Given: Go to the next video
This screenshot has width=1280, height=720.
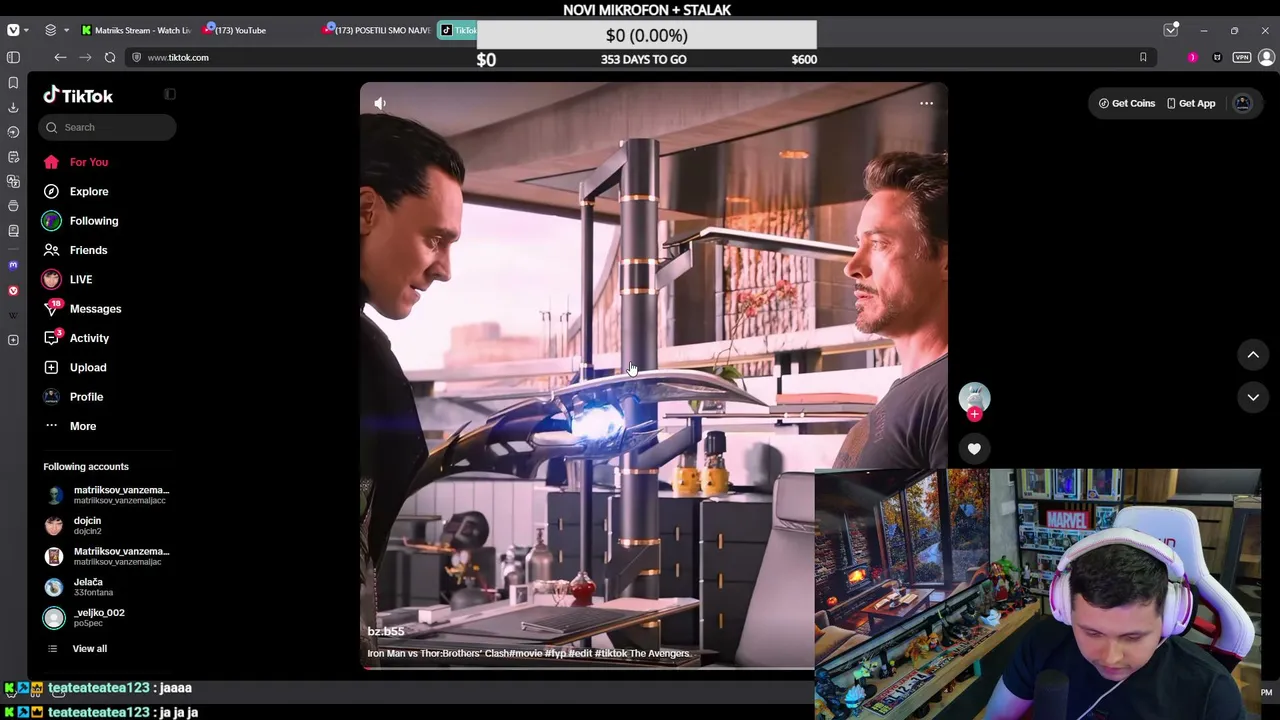Looking at the screenshot, I should pos(1253,397).
